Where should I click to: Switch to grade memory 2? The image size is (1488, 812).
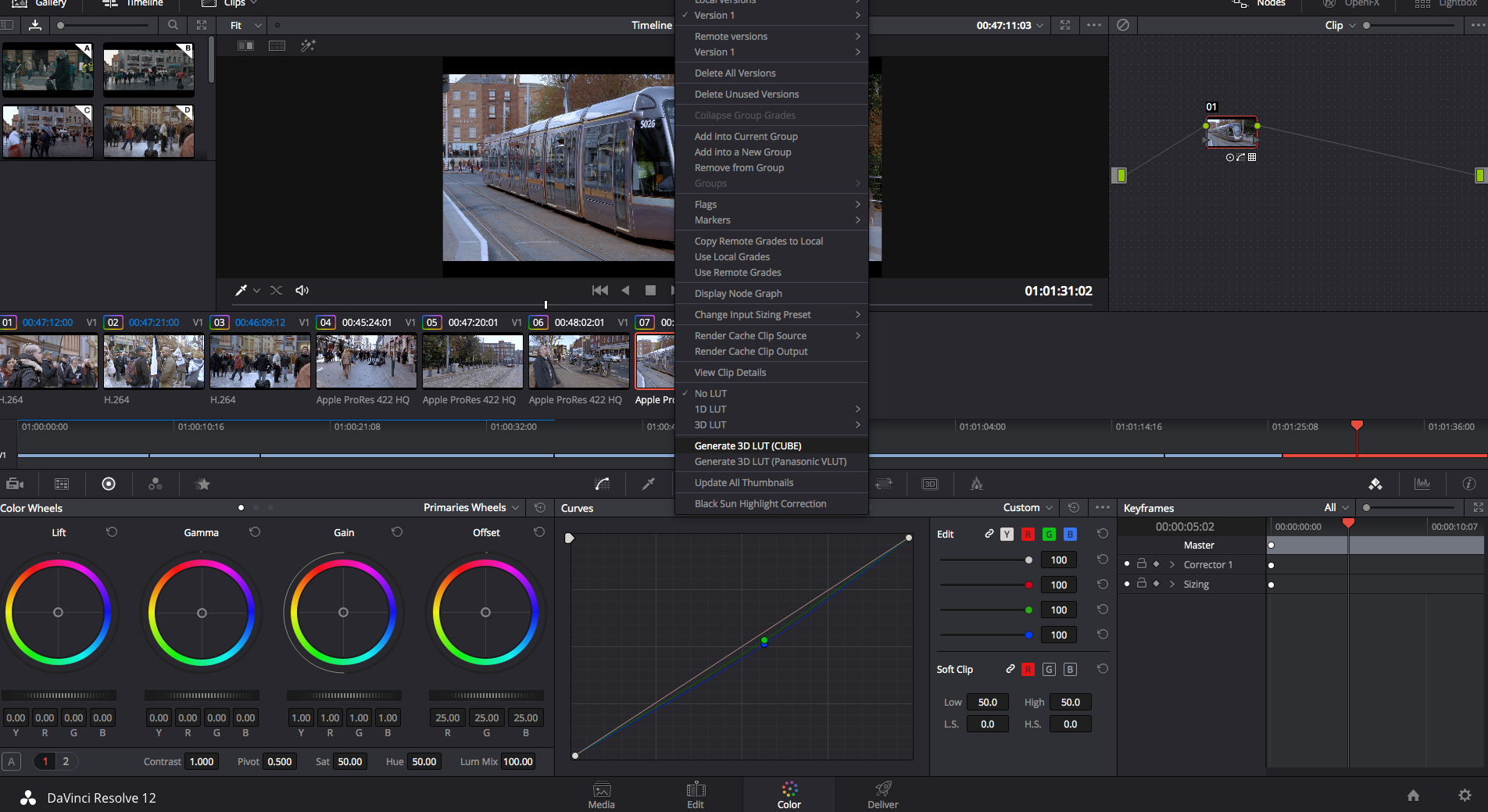point(66,761)
